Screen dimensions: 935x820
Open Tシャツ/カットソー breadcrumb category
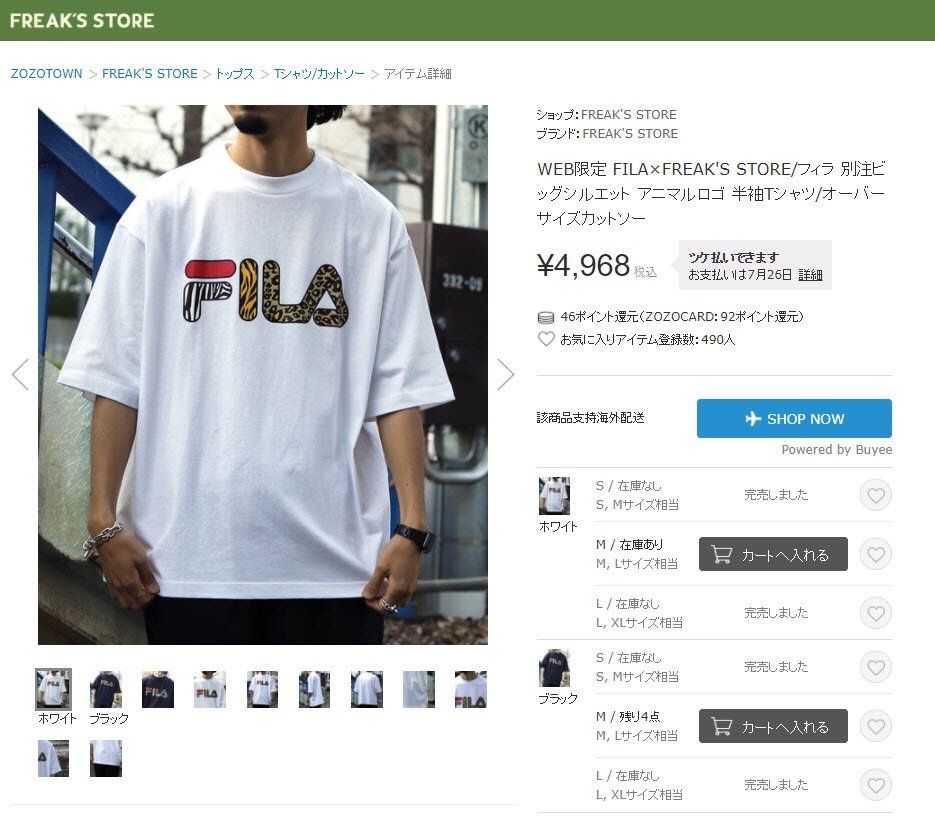pos(319,74)
